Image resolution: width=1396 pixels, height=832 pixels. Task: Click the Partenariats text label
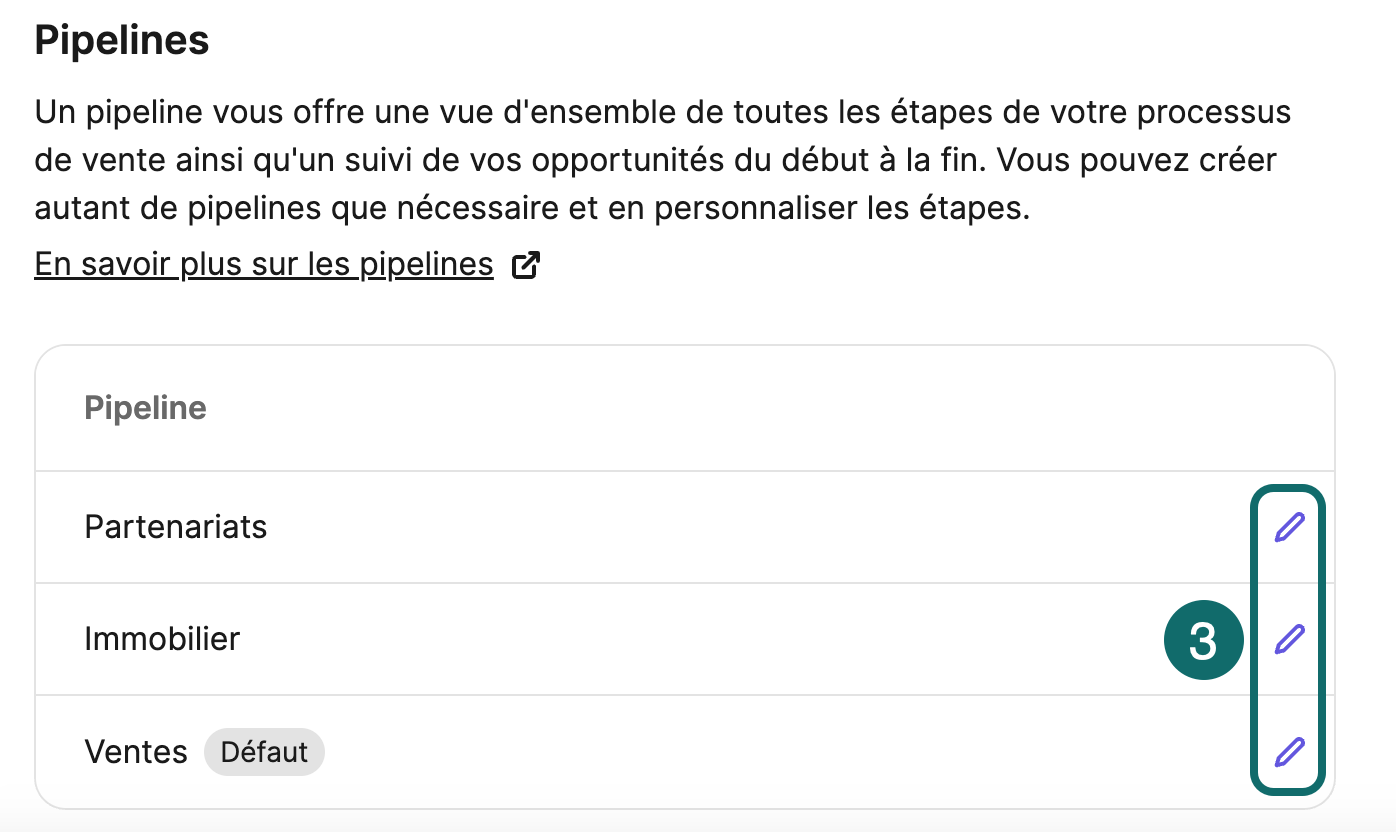(176, 526)
